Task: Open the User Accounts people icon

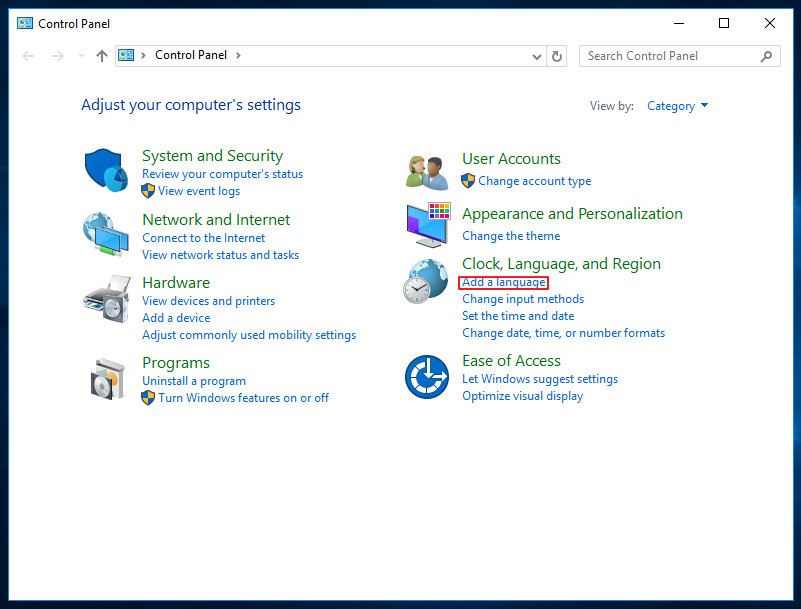Action: pos(427,173)
